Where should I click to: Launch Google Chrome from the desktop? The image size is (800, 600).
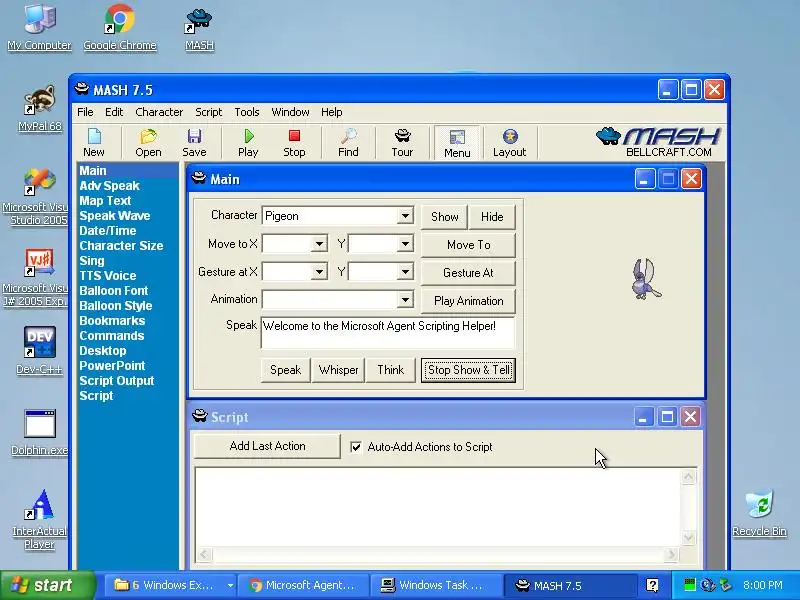[x=120, y=27]
